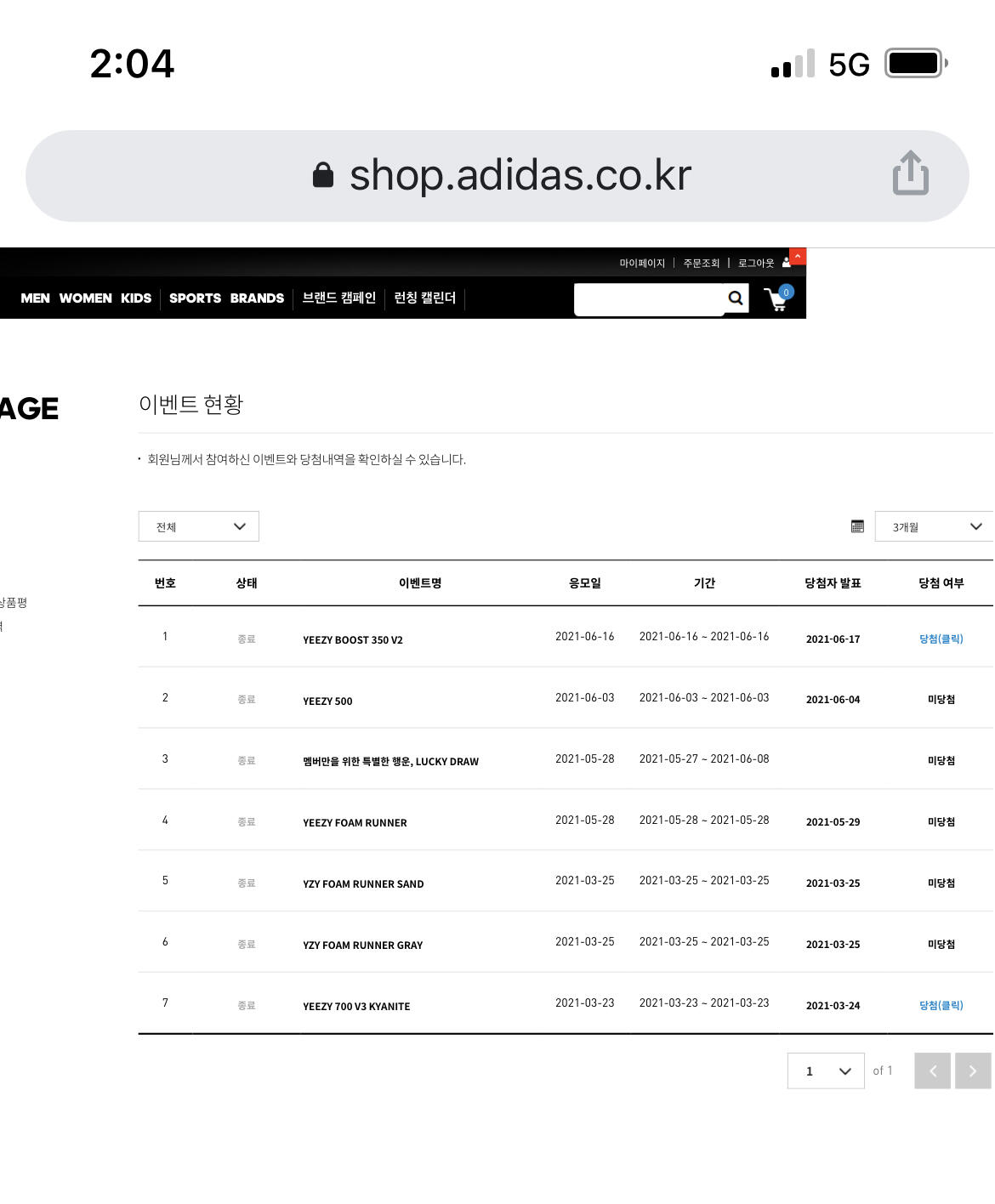
Task: Select the 런칭 캘린더 menu item
Action: click(424, 298)
